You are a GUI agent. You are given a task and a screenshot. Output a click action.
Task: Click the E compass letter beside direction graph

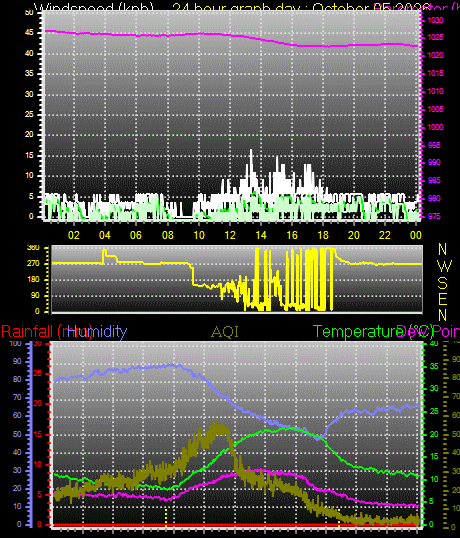443,300
